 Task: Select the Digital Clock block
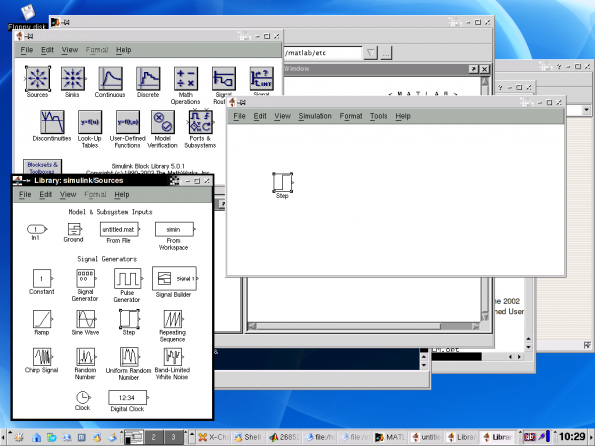pos(128,398)
